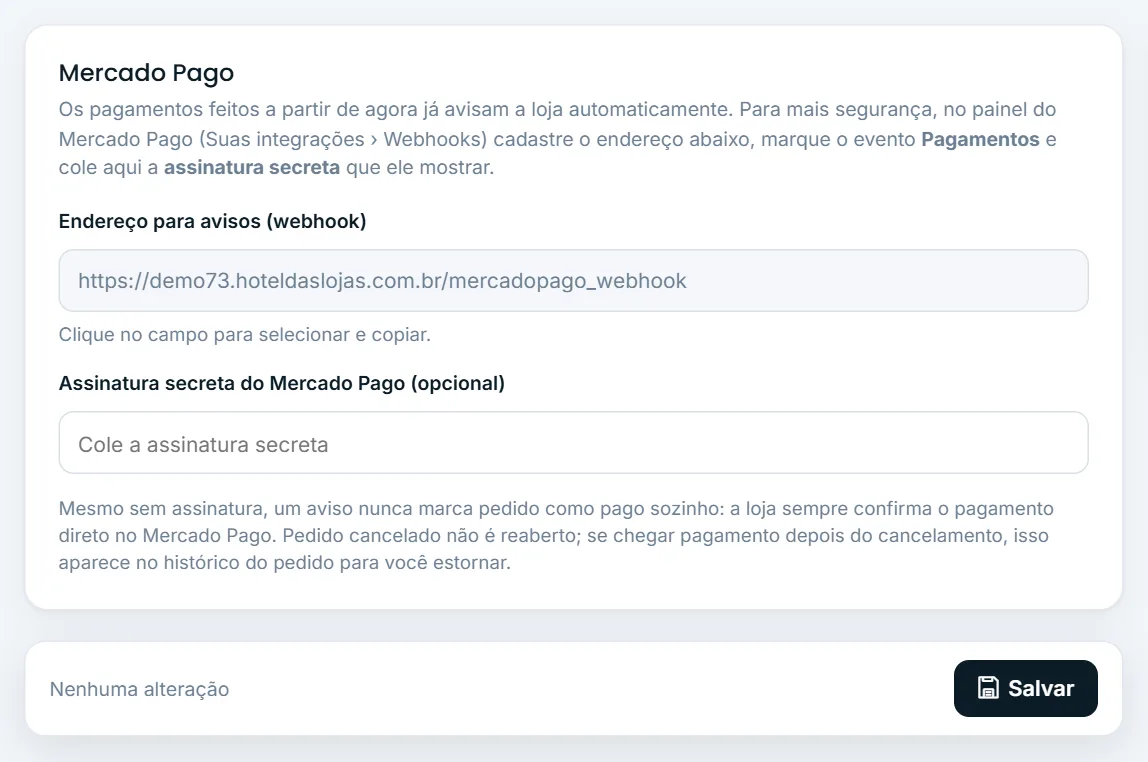Click the 'Endereço para avisos (webhook)' label

212,221
